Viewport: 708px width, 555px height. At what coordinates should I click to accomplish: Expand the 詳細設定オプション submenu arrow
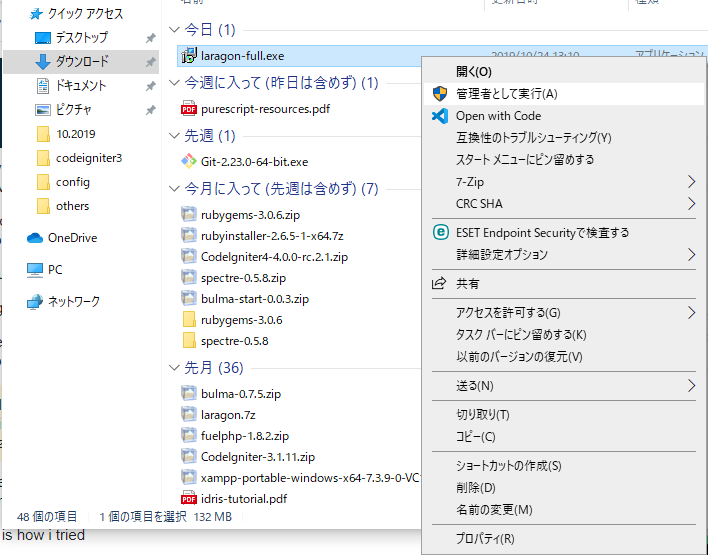(x=691, y=254)
